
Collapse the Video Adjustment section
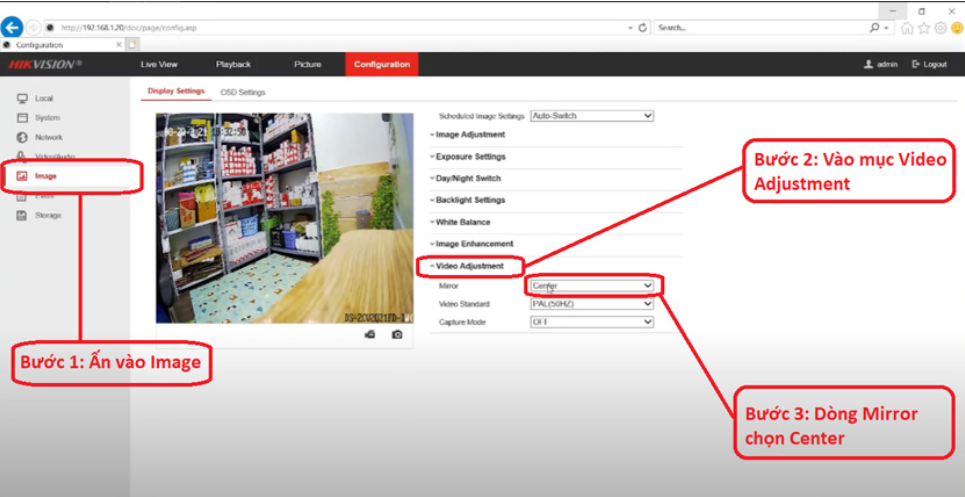469,266
